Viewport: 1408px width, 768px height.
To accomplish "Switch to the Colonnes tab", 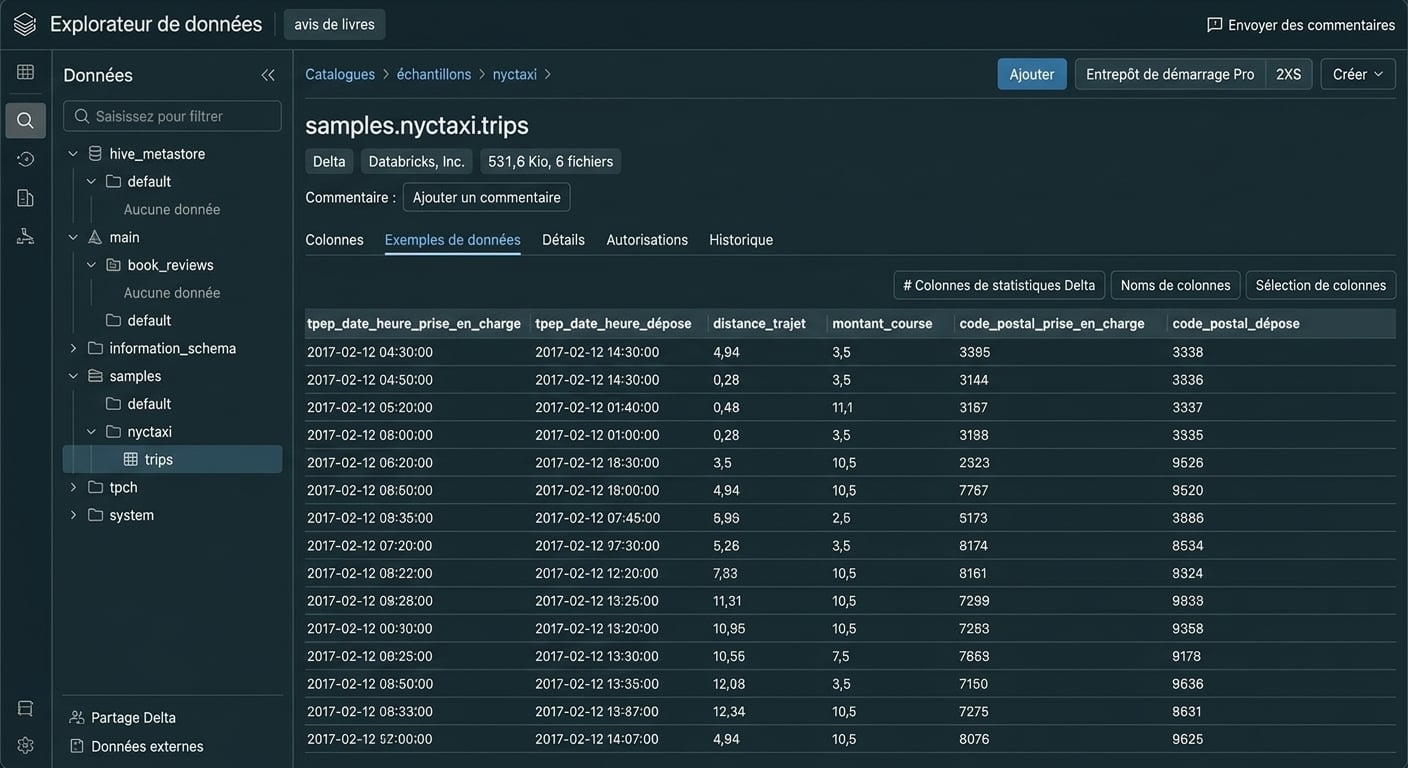I will coord(334,240).
